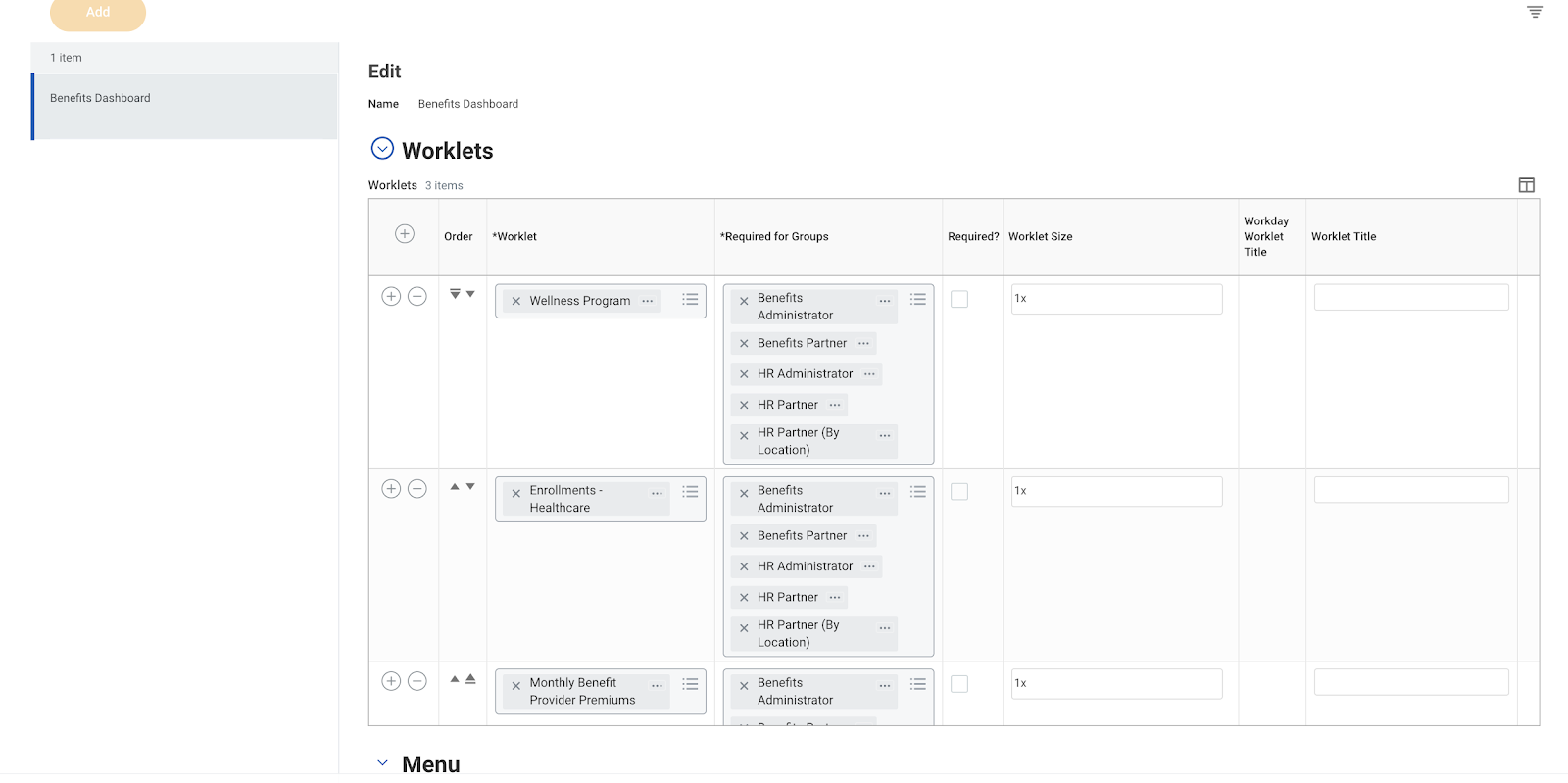Open related actions on the Wellness Program chip

[648, 301]
